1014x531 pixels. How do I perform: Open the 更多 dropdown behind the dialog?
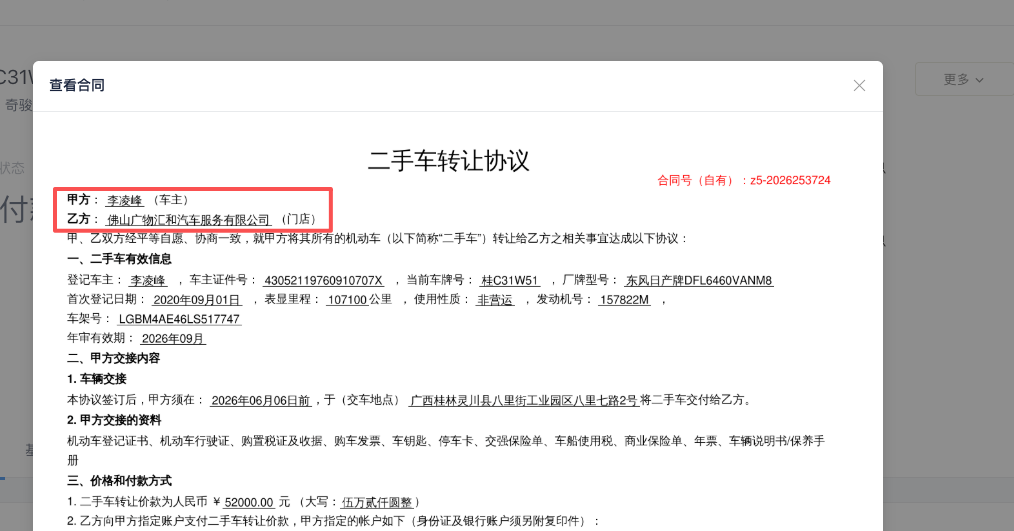point(964,80)
